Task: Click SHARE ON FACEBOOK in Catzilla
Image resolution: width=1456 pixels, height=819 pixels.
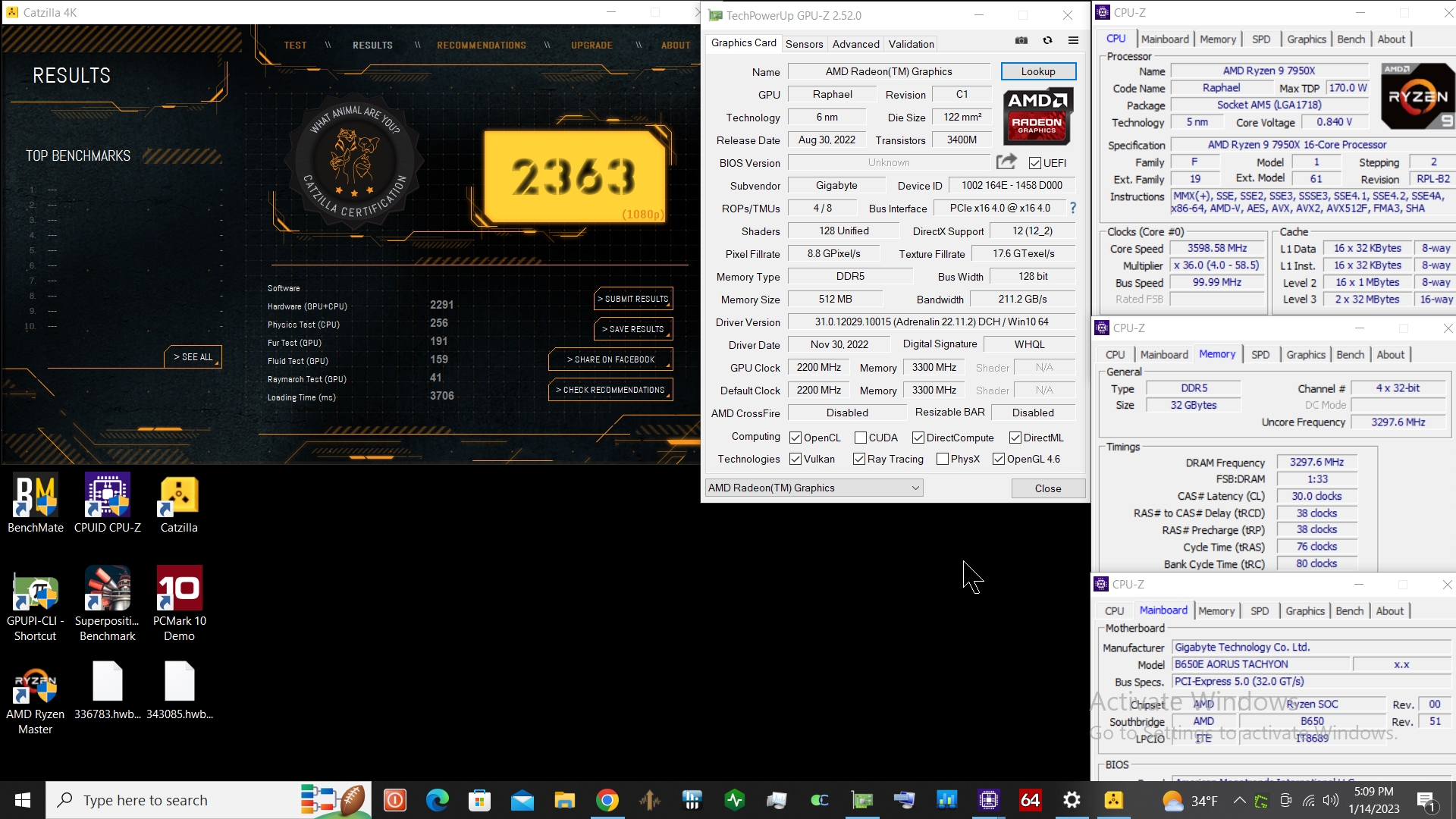Action: click(x=610, y=359)
